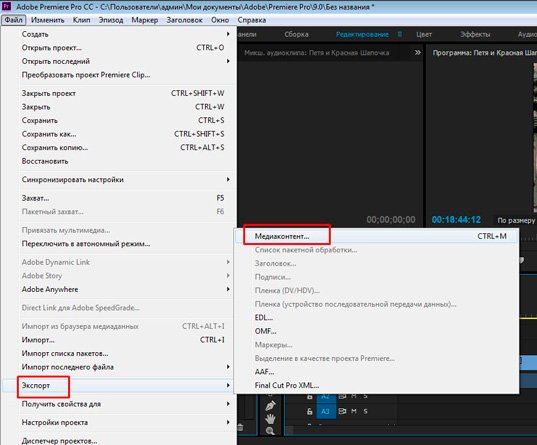Viewport: 537px width, 445px height.
Task: Choose Захват... (F5) menu item
Action: (119, 198)
